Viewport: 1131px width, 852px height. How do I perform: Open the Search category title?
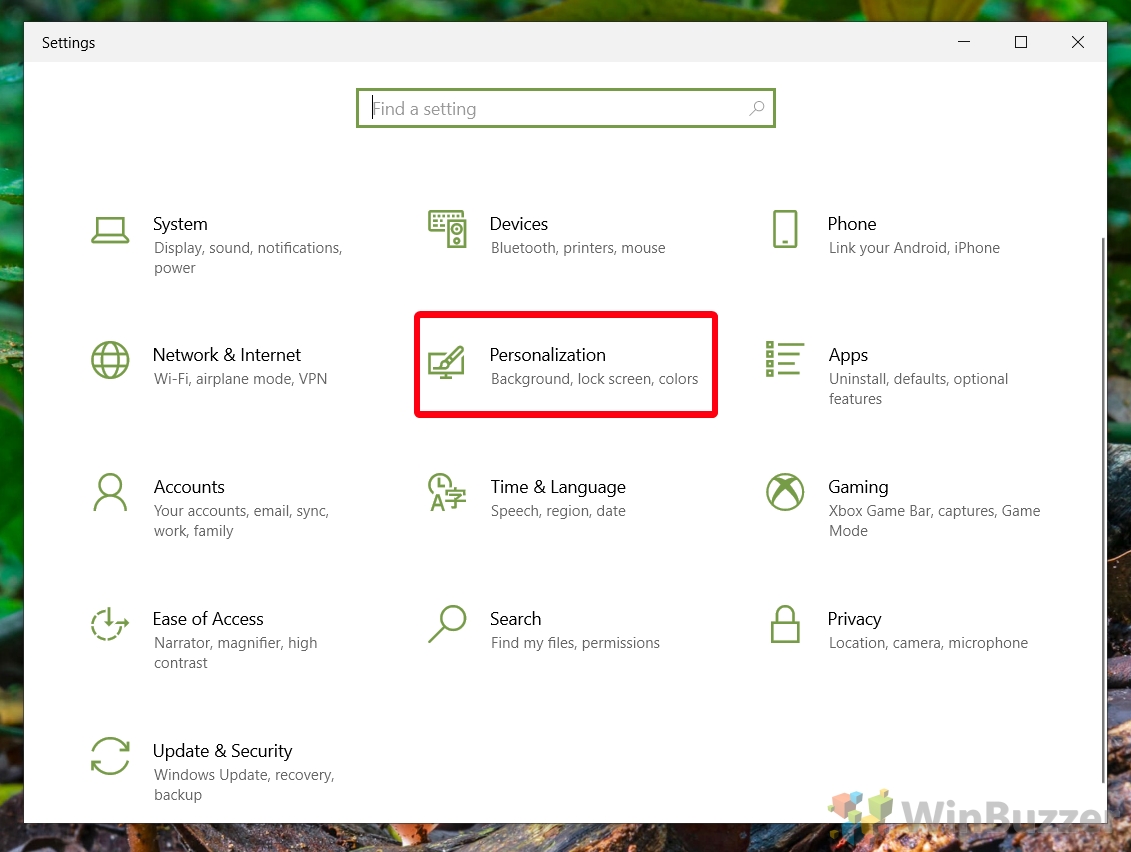515,619
